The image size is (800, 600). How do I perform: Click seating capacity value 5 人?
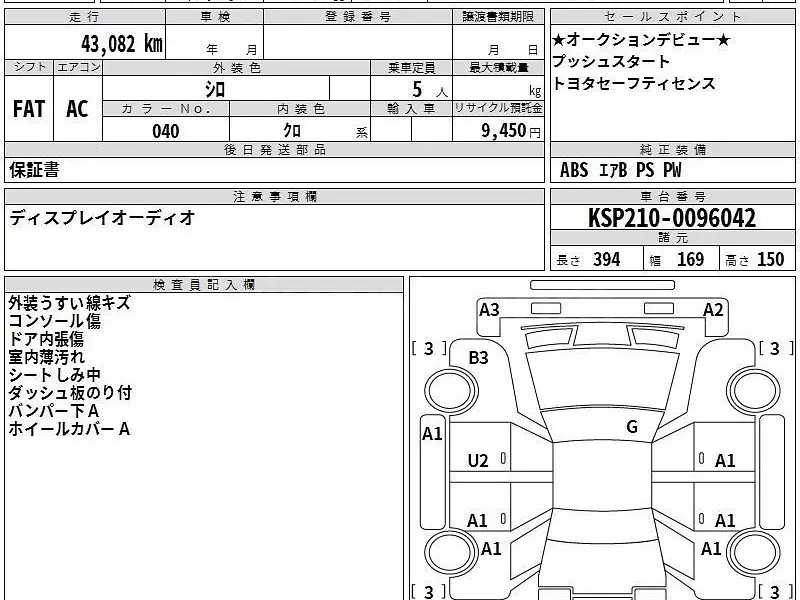point(430,90)
